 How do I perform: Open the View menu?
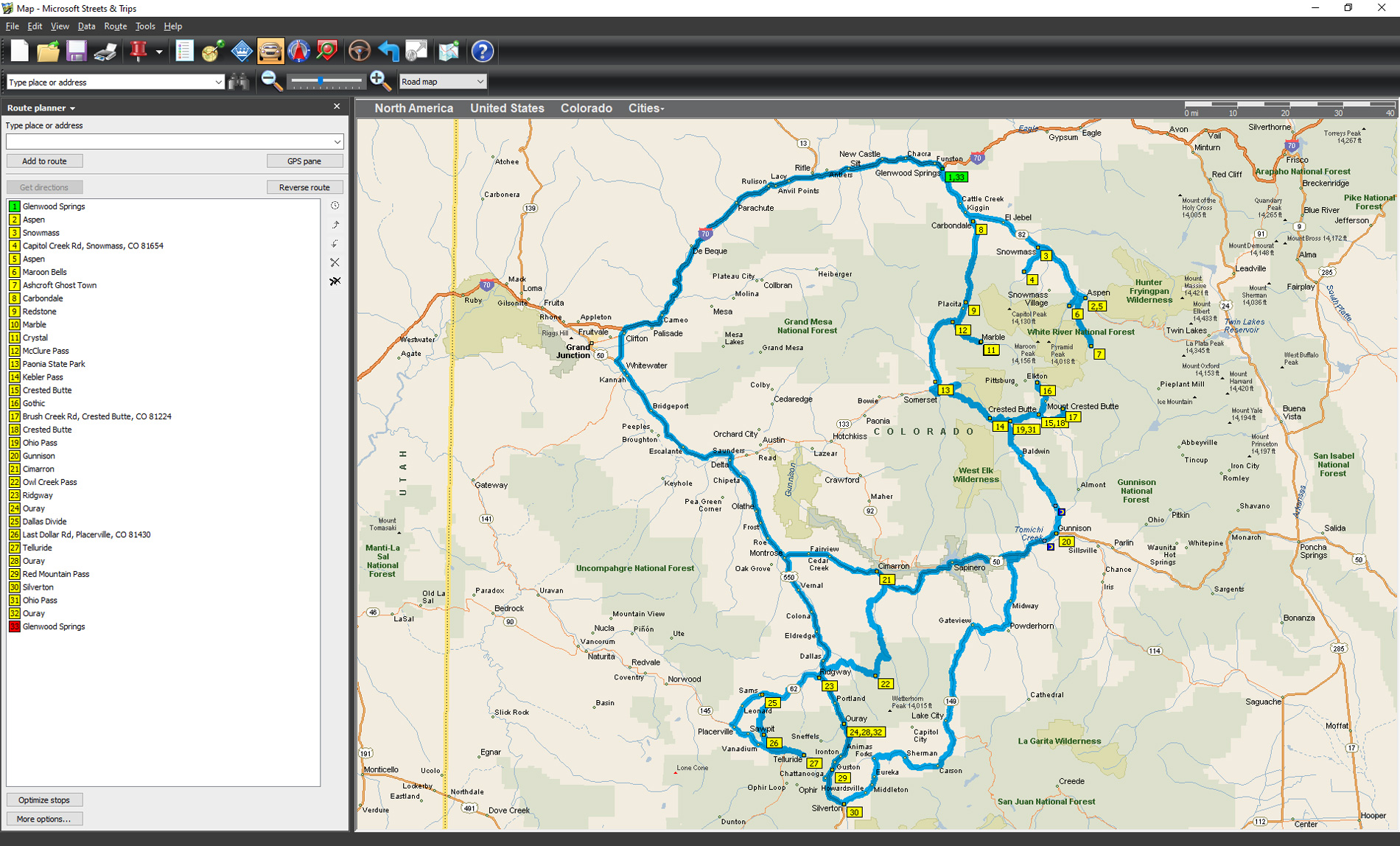pyautogui.click(x=60, y=27)
